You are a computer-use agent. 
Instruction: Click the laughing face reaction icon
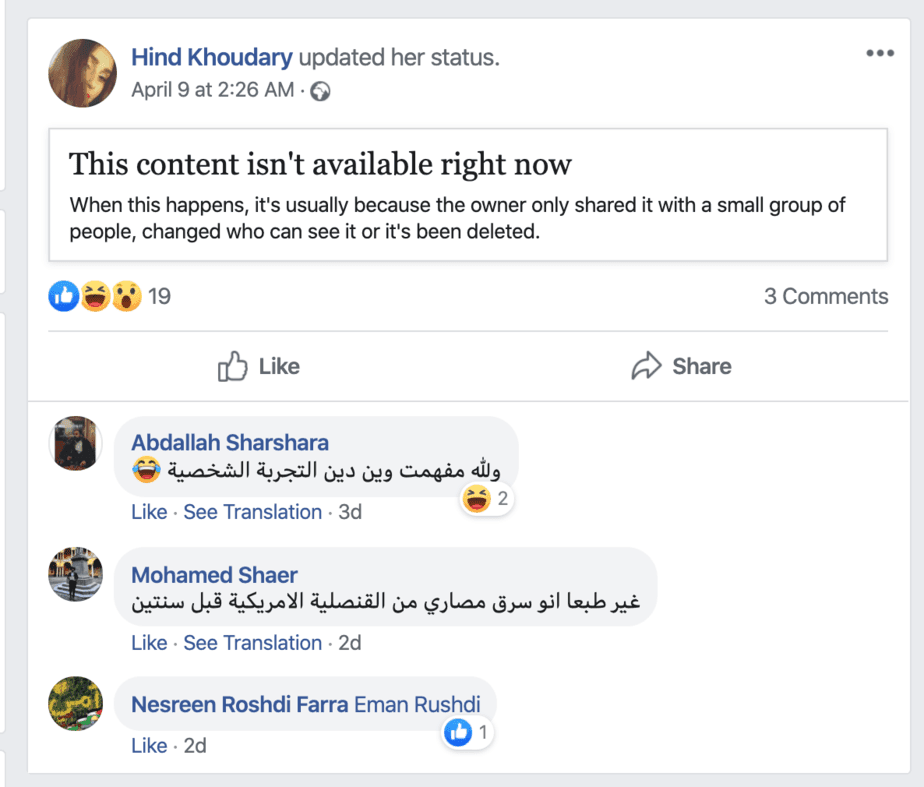point(94,295)
